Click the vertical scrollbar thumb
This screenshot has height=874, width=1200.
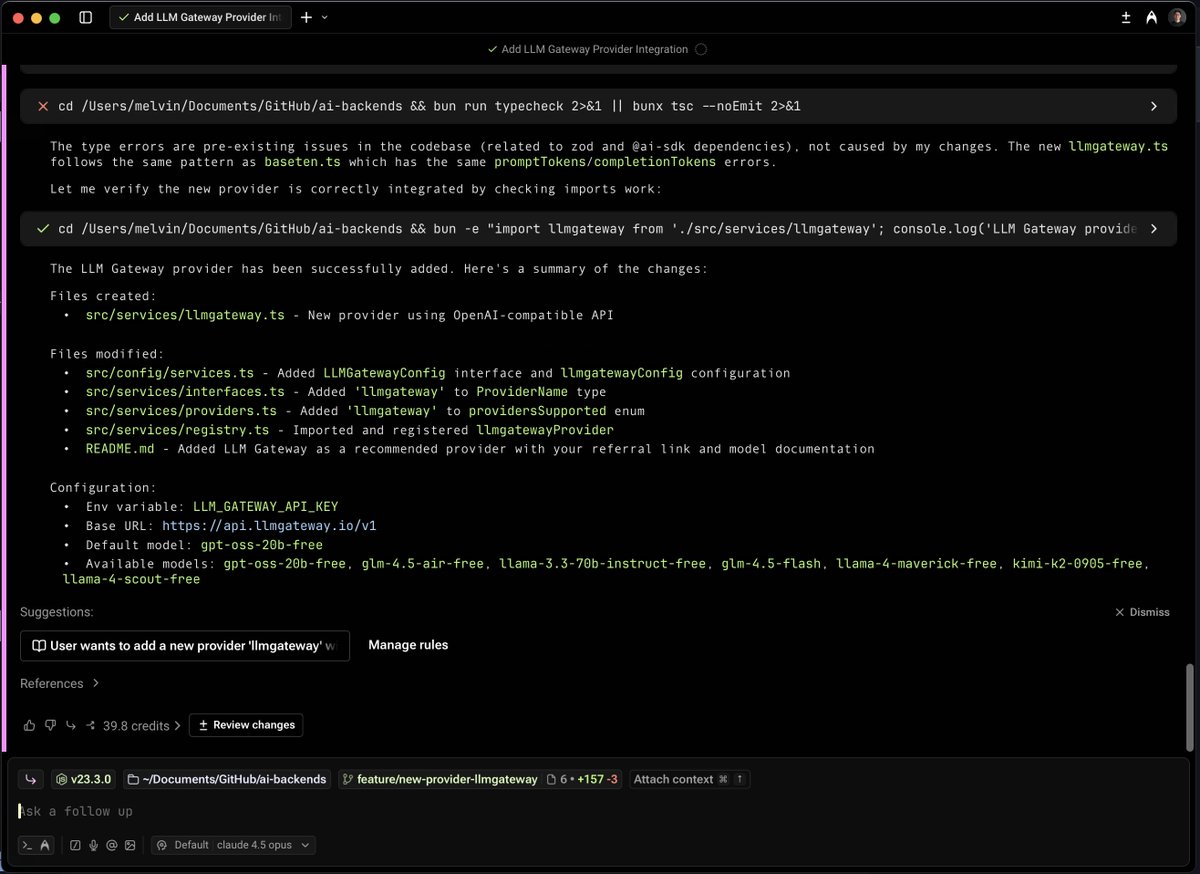(1188, 707)
